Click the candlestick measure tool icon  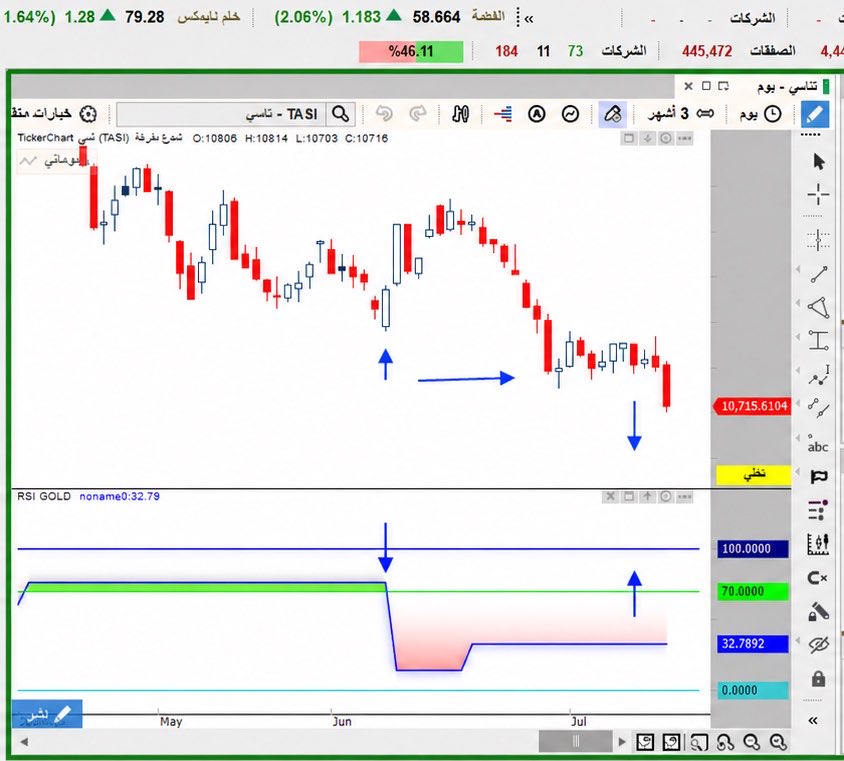pos(818,544)
